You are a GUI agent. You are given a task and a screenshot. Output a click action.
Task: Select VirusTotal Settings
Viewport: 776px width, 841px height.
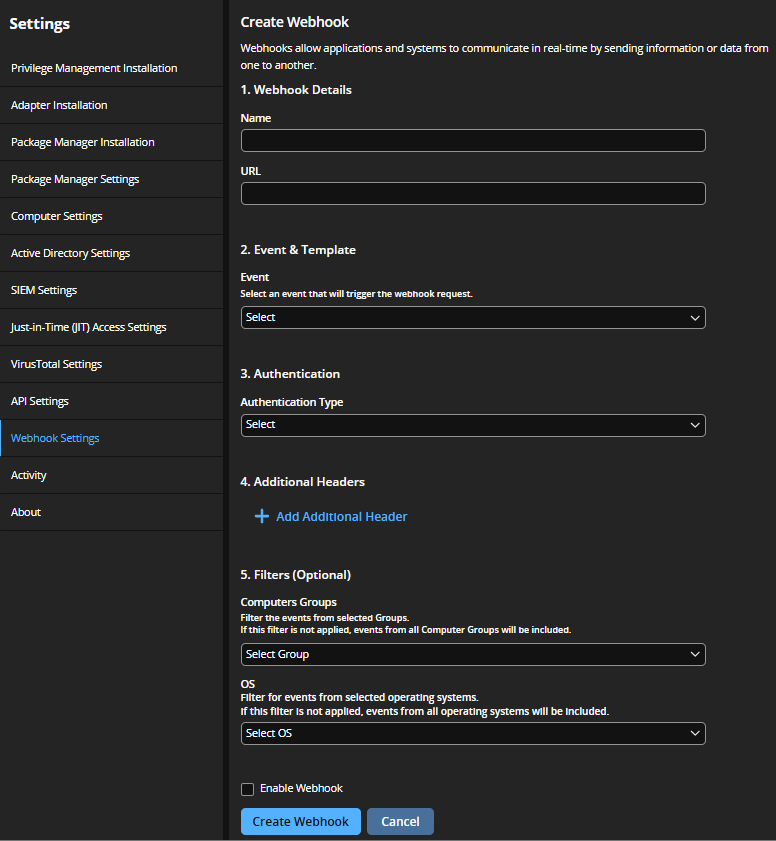[x=56, y=364]
